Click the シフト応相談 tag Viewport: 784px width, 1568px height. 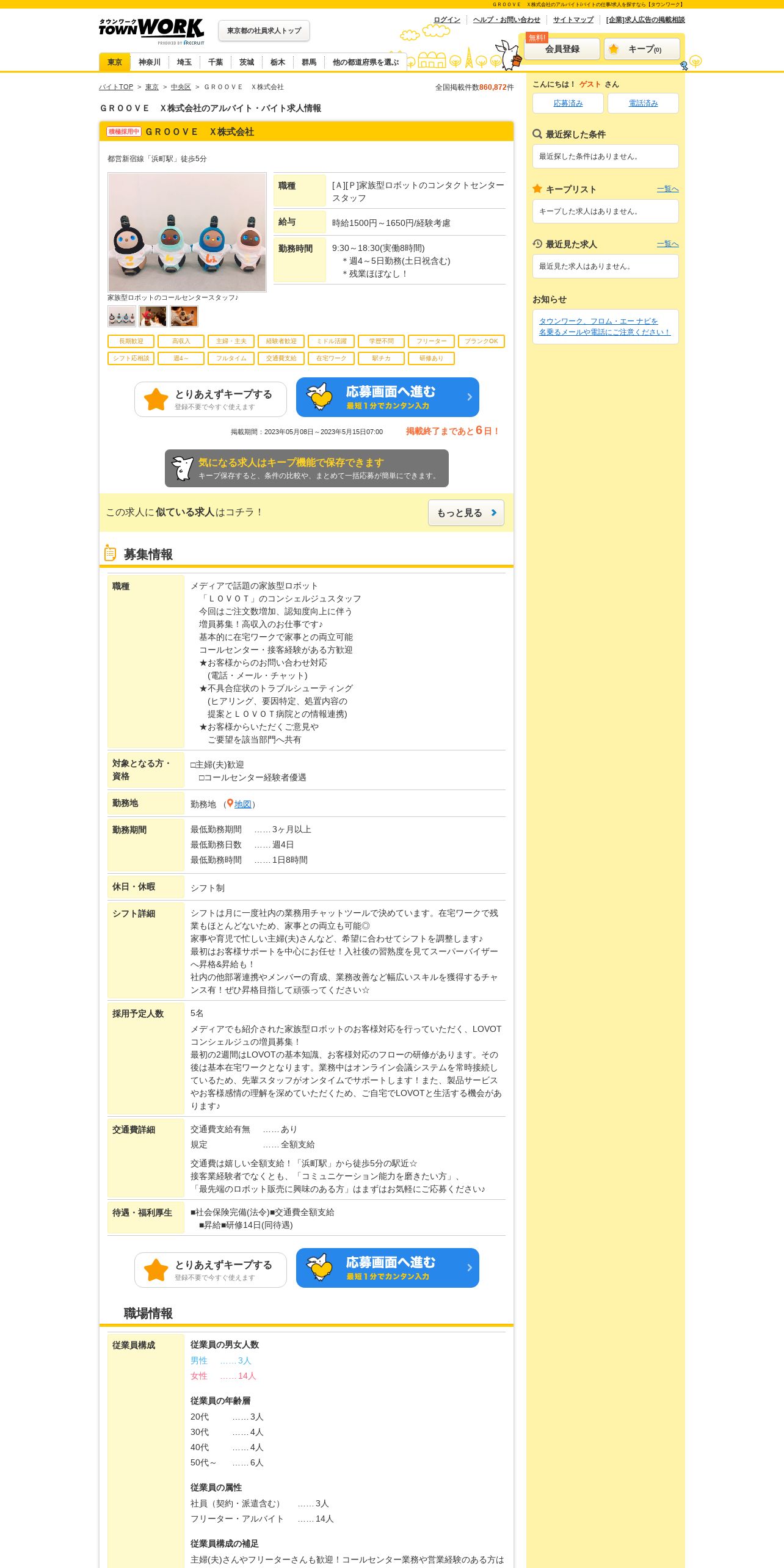tap(131, 358)
